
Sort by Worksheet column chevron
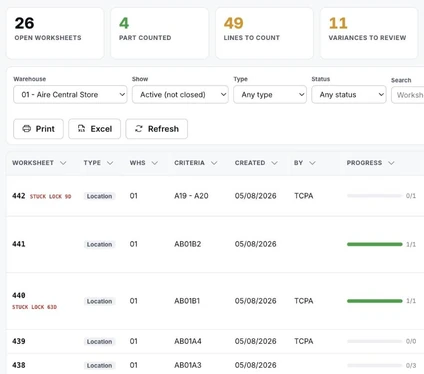point(63,163)
